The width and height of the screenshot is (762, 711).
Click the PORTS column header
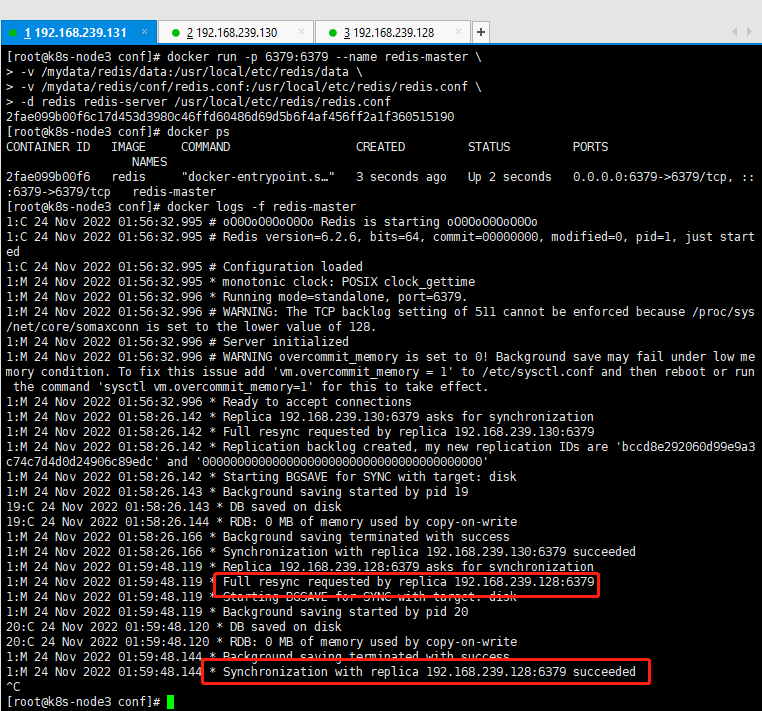click(x=590, y=147)
